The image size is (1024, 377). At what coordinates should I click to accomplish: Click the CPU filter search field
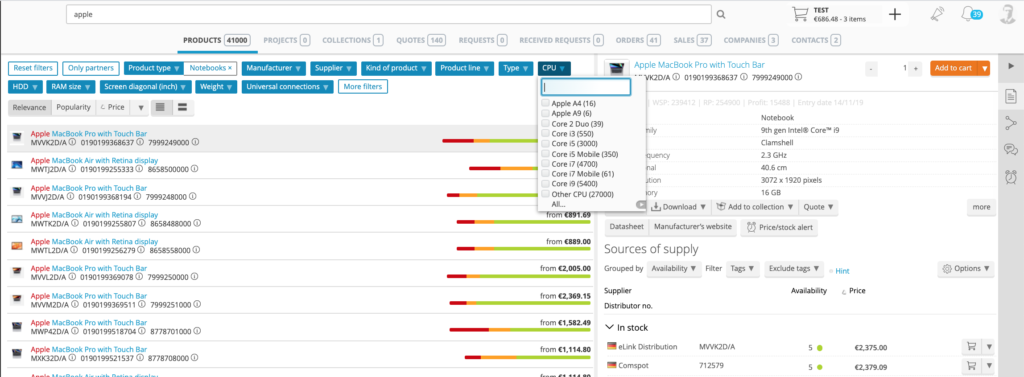586,87
